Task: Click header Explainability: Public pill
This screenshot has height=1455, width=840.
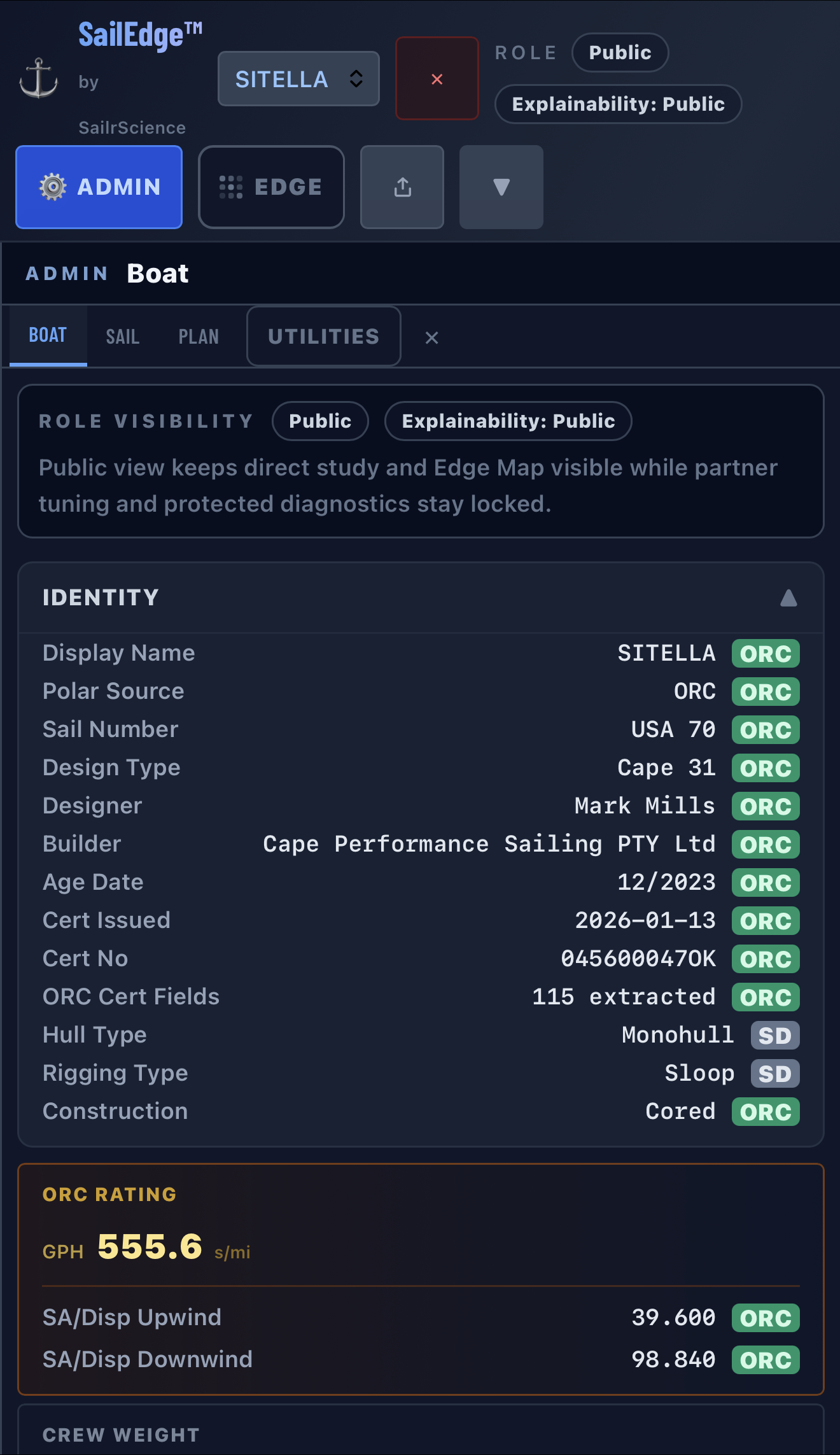Action: [x=617, y=104]
